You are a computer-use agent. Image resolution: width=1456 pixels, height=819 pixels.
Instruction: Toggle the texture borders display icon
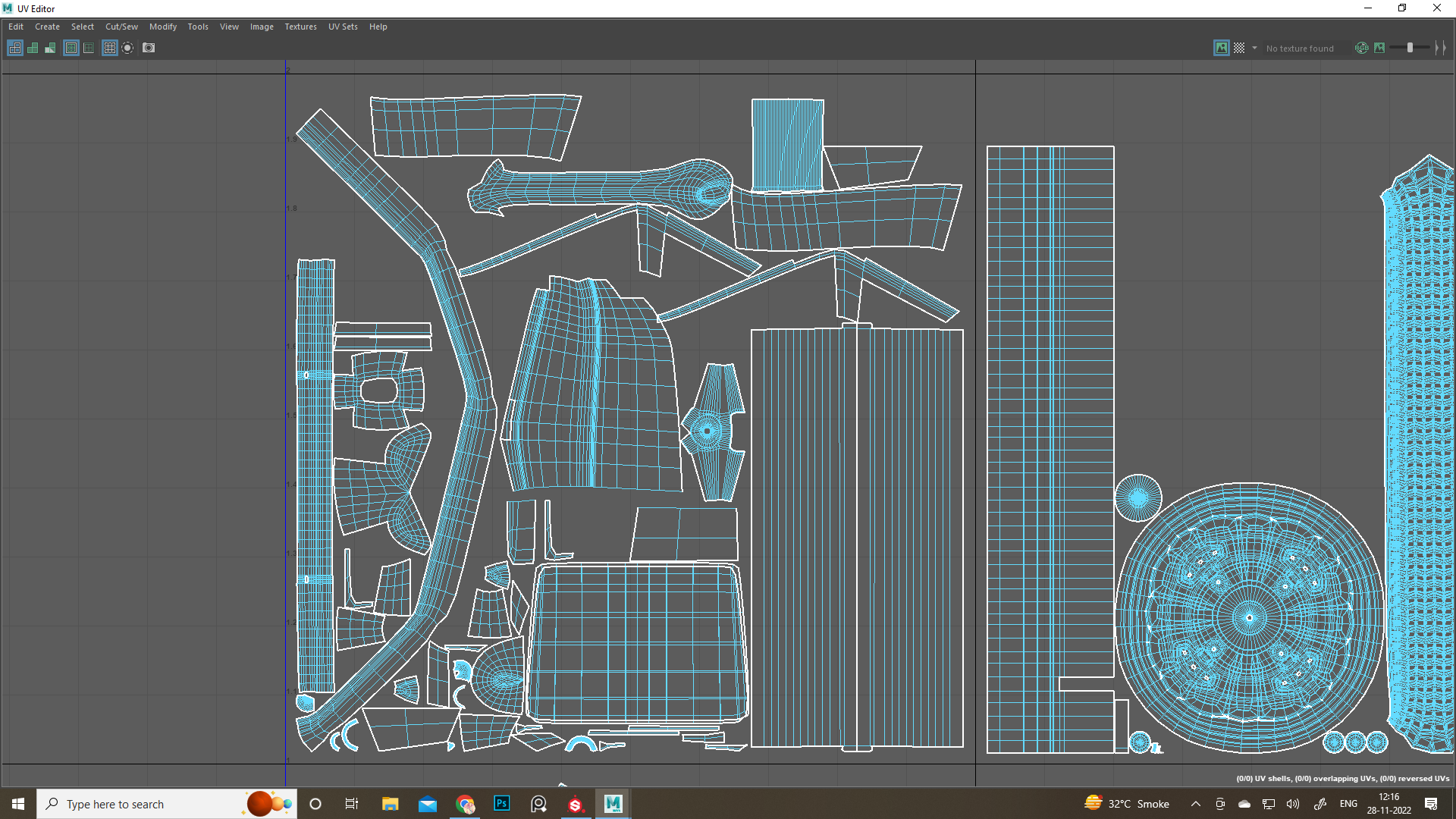pos(71,48)
